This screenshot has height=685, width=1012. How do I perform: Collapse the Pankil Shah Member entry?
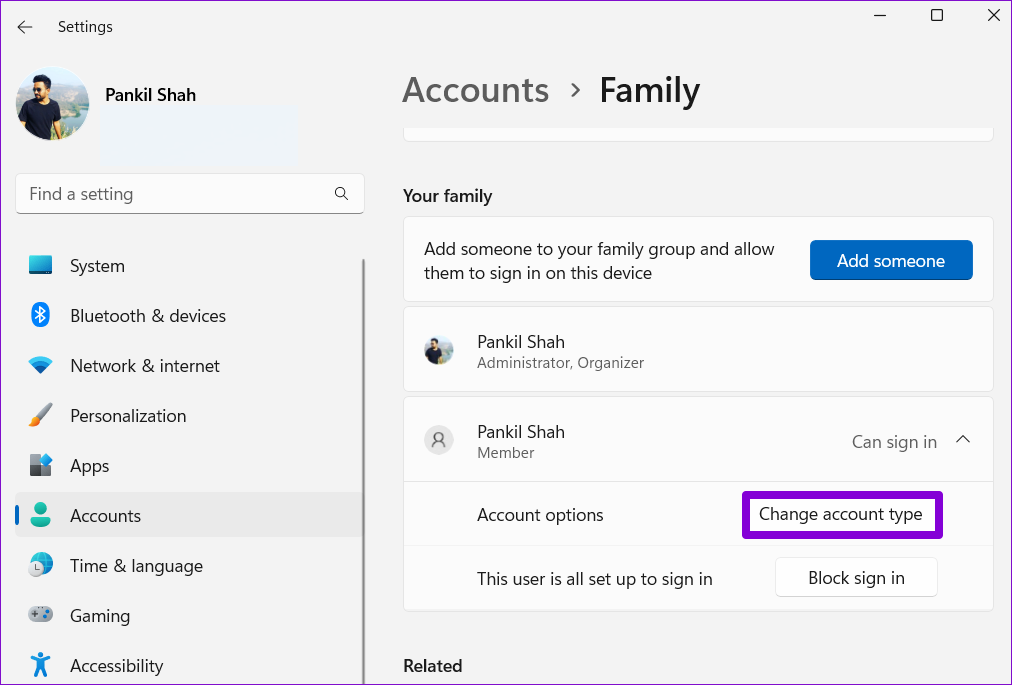tap(963, 440)
